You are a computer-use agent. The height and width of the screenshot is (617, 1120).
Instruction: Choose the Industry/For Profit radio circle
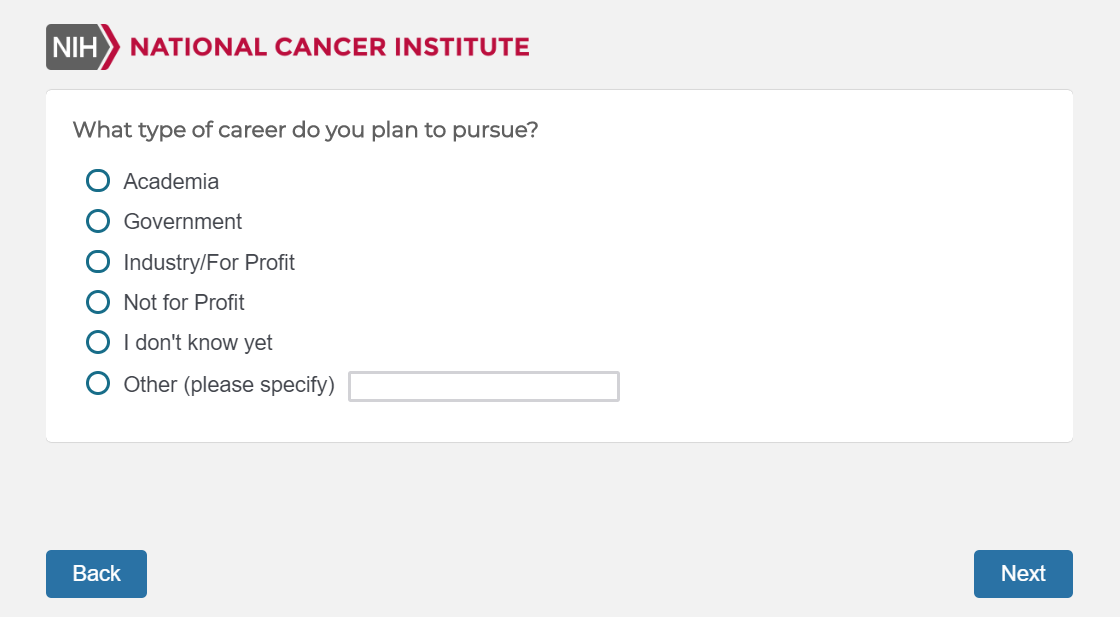tap(98, 262)
